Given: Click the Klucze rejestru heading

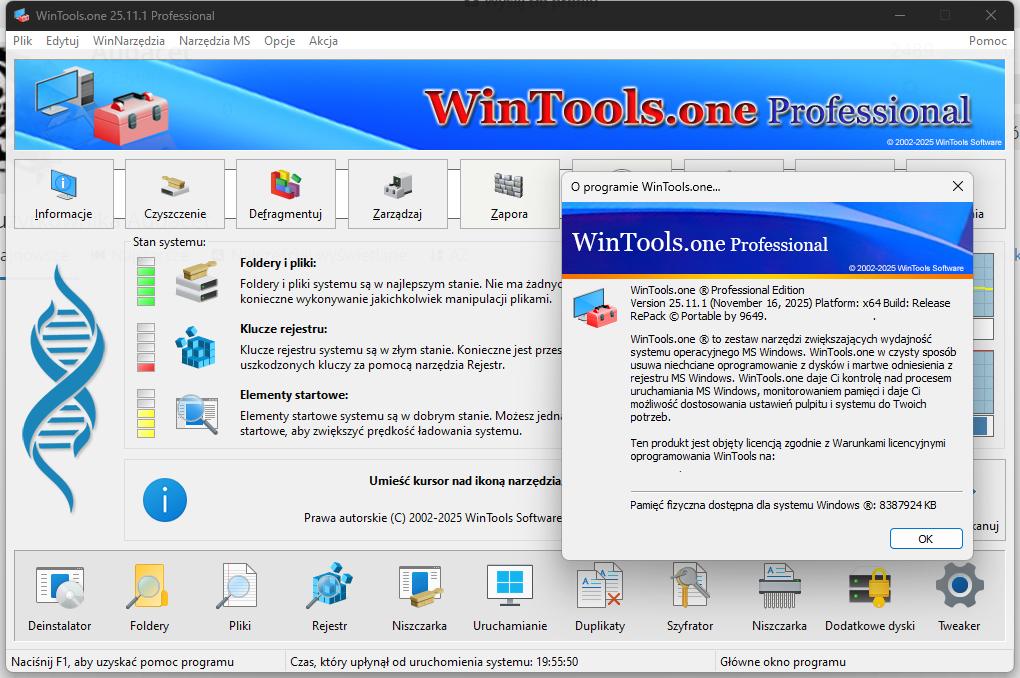Looking at the screenshot, I should [x=284, y=329].
